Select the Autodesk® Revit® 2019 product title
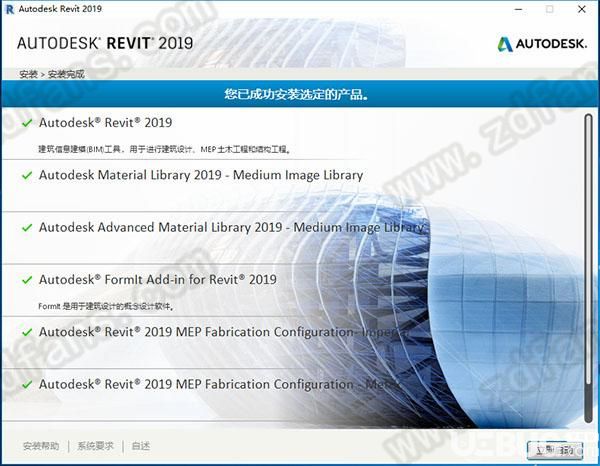This screenshot has width=600, height=466. 106,123
